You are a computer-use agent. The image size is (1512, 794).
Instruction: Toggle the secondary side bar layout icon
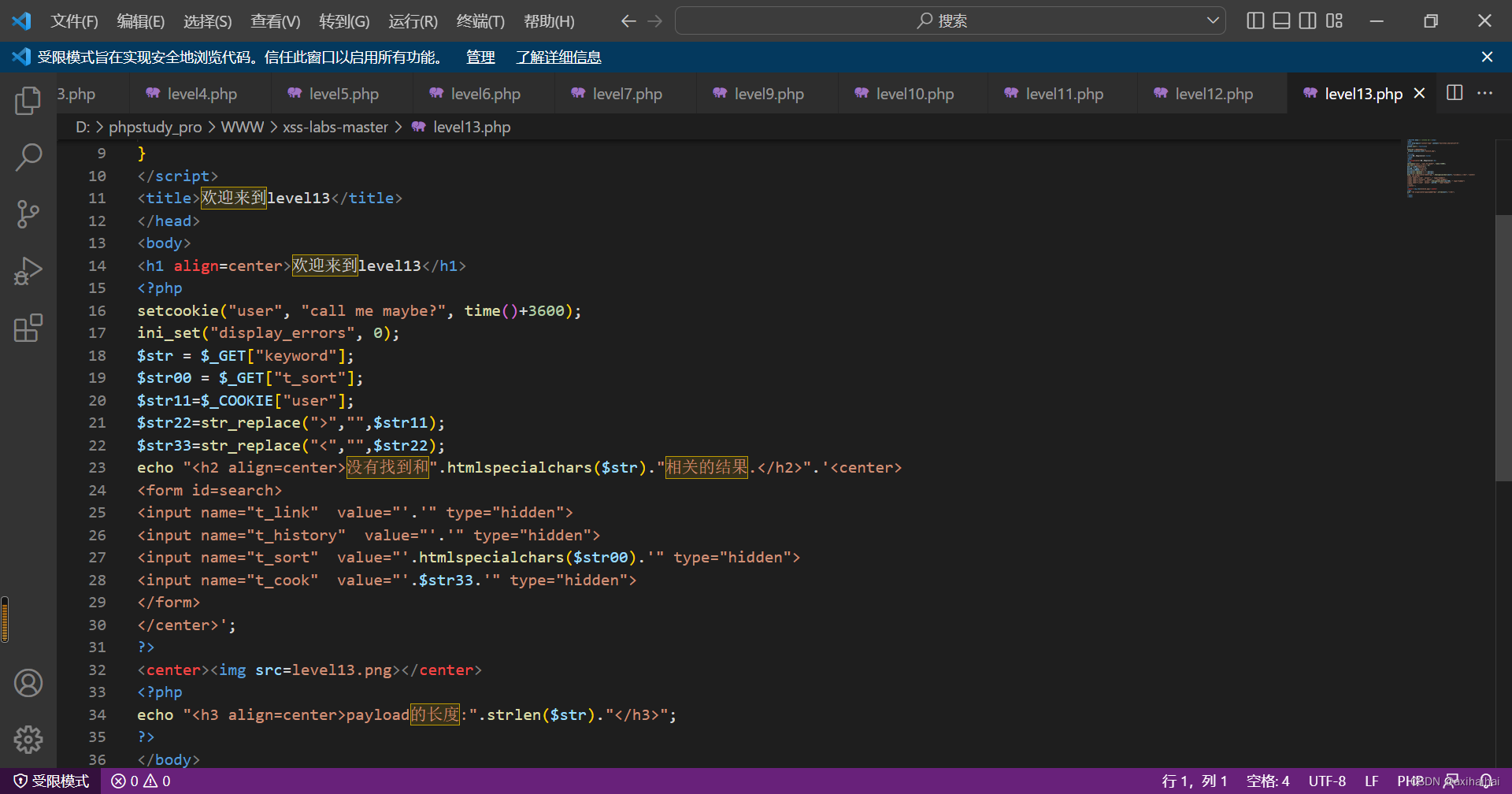1307,20
